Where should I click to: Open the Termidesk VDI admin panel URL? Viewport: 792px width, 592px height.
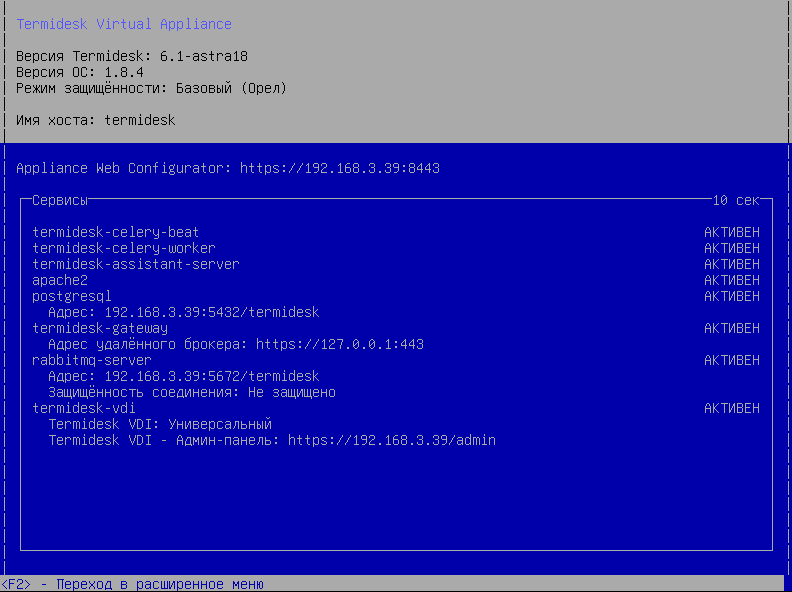coord(392,440)
